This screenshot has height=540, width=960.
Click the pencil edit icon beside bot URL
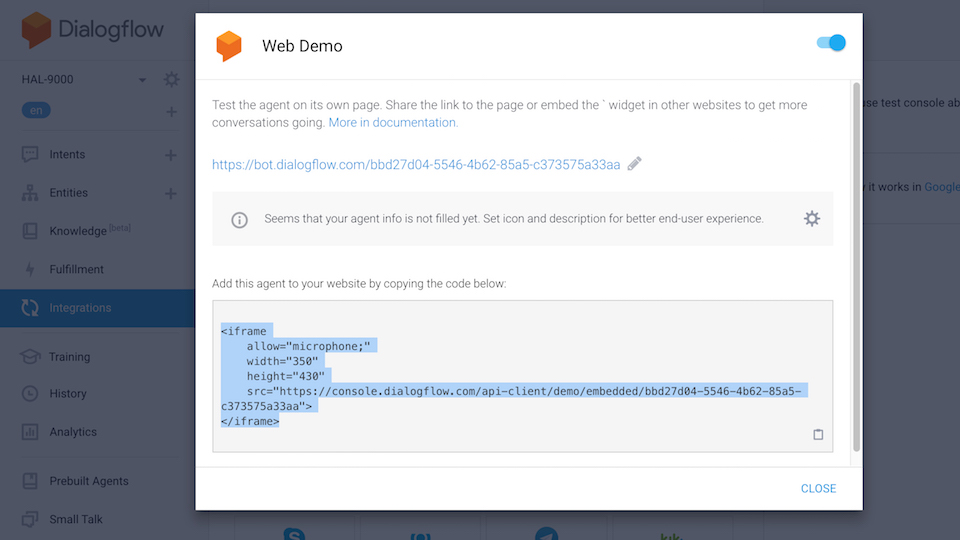(x=635, y=164)
